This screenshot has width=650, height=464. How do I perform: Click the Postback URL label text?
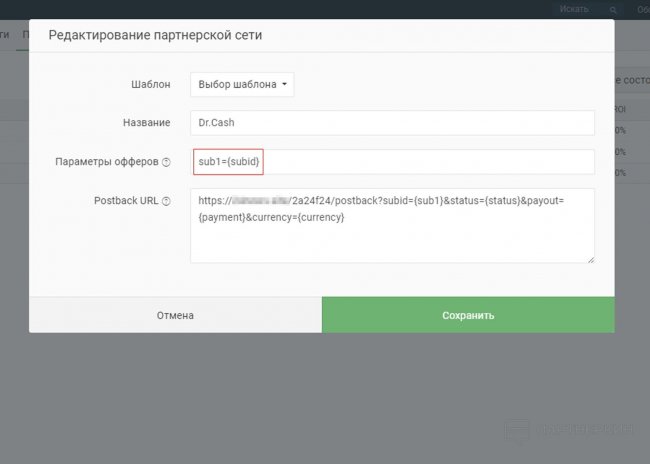pos(128,201)
